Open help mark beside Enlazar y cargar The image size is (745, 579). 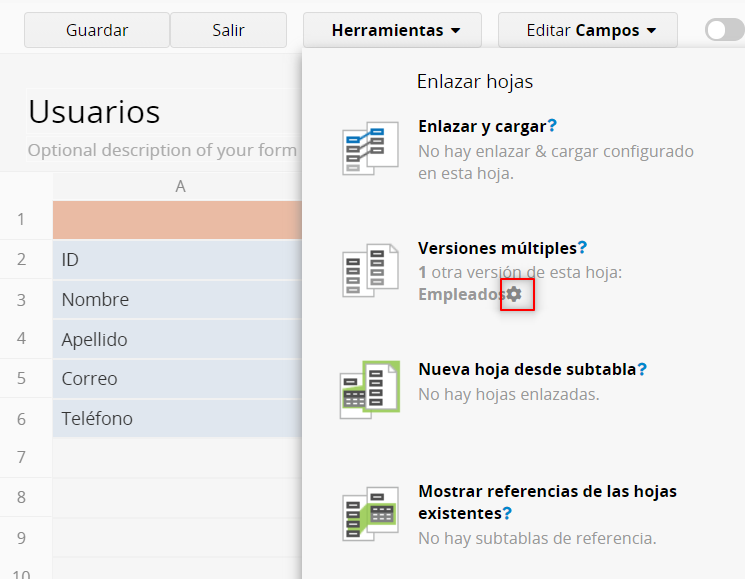(552, 127)
